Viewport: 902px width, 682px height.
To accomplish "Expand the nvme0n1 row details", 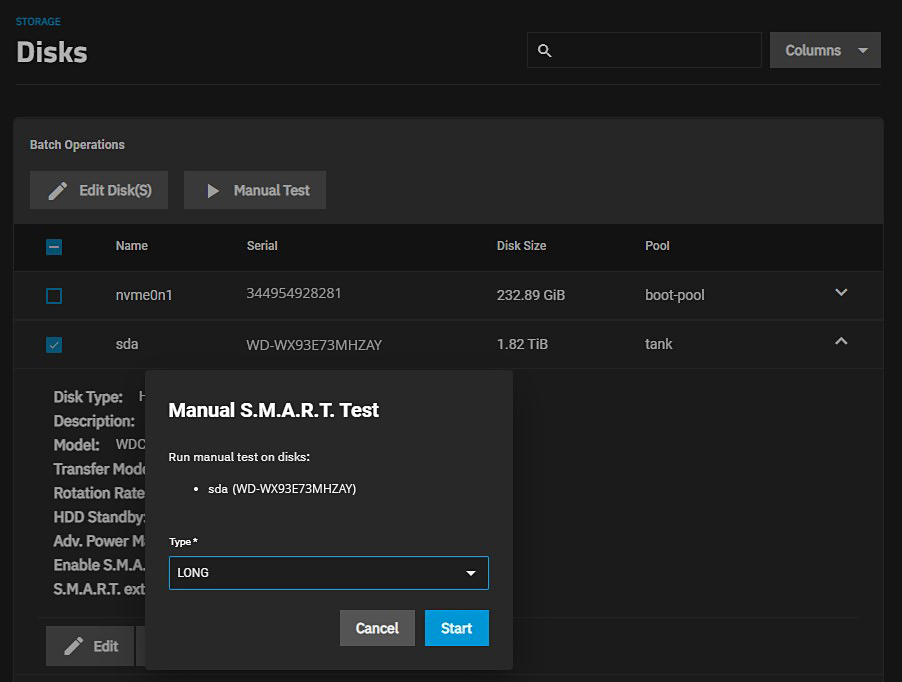I will [841, 293].
